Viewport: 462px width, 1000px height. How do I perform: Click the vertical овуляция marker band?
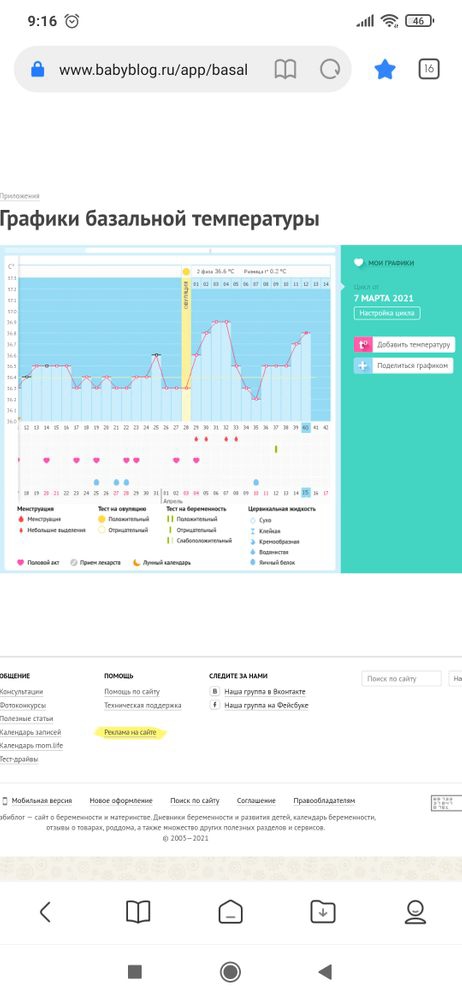186,349
